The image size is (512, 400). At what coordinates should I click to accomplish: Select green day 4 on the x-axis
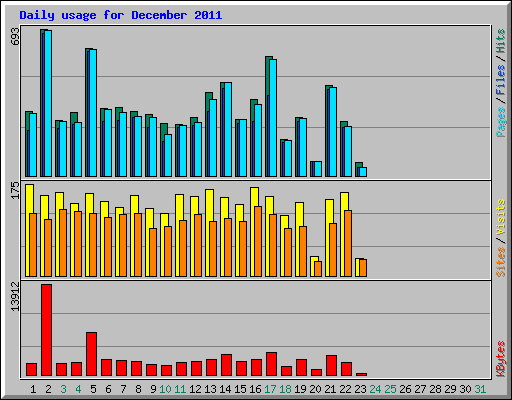point(78,389)
